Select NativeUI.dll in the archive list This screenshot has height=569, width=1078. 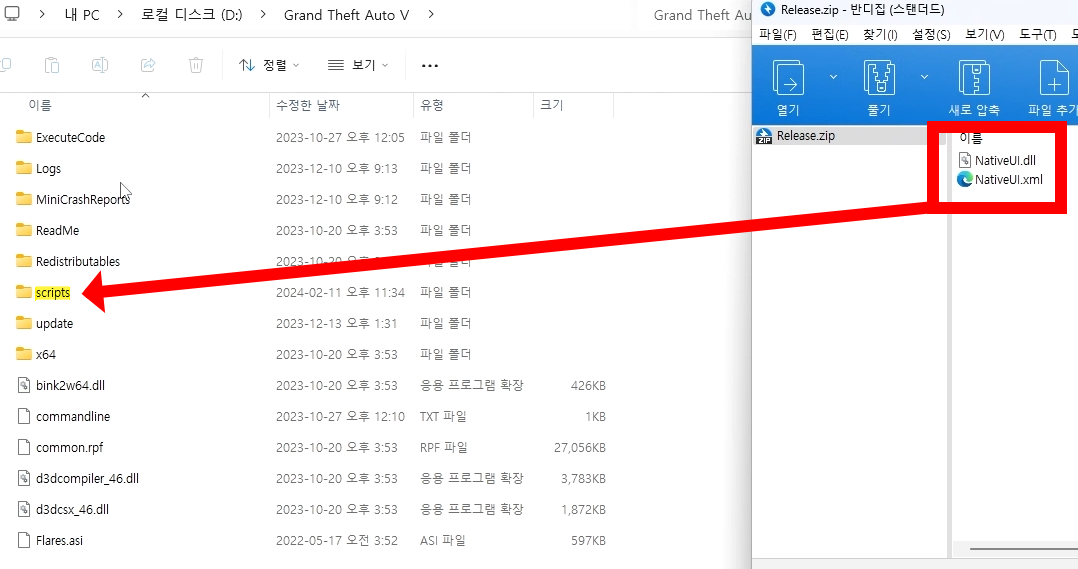coord(1005,160)
